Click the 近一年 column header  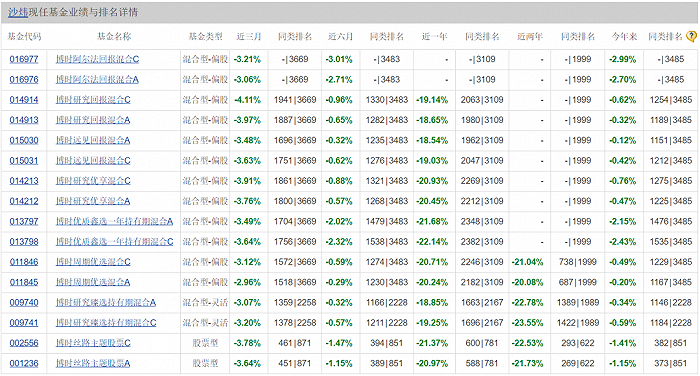[434, 37]
